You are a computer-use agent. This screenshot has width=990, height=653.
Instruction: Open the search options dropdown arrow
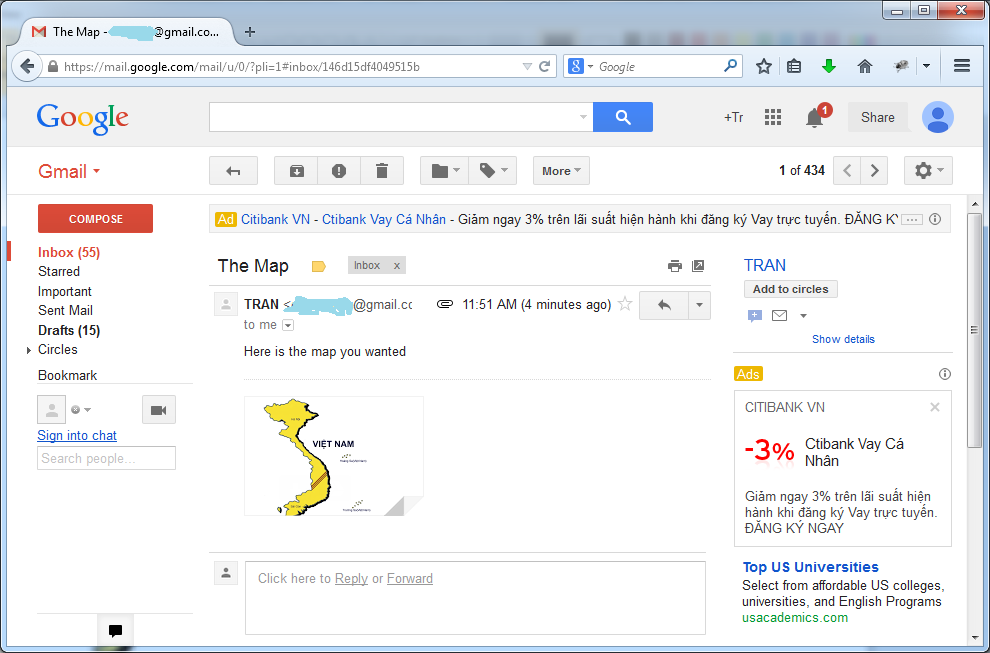pos(583,117)
